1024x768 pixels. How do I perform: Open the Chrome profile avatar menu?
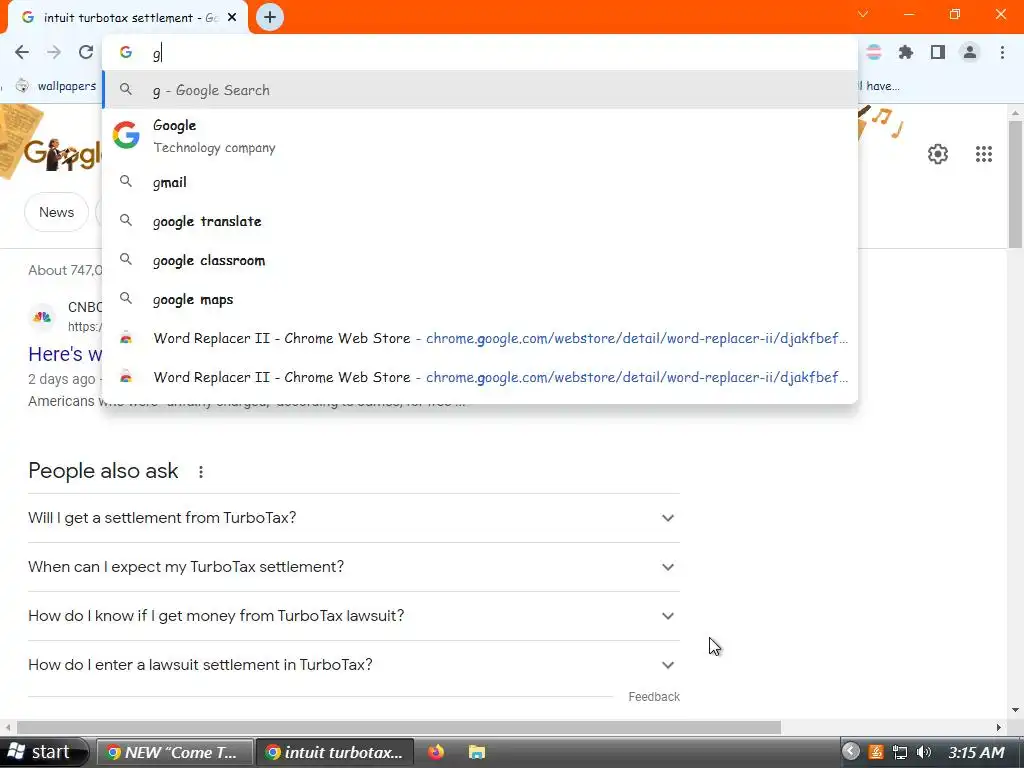970,52
